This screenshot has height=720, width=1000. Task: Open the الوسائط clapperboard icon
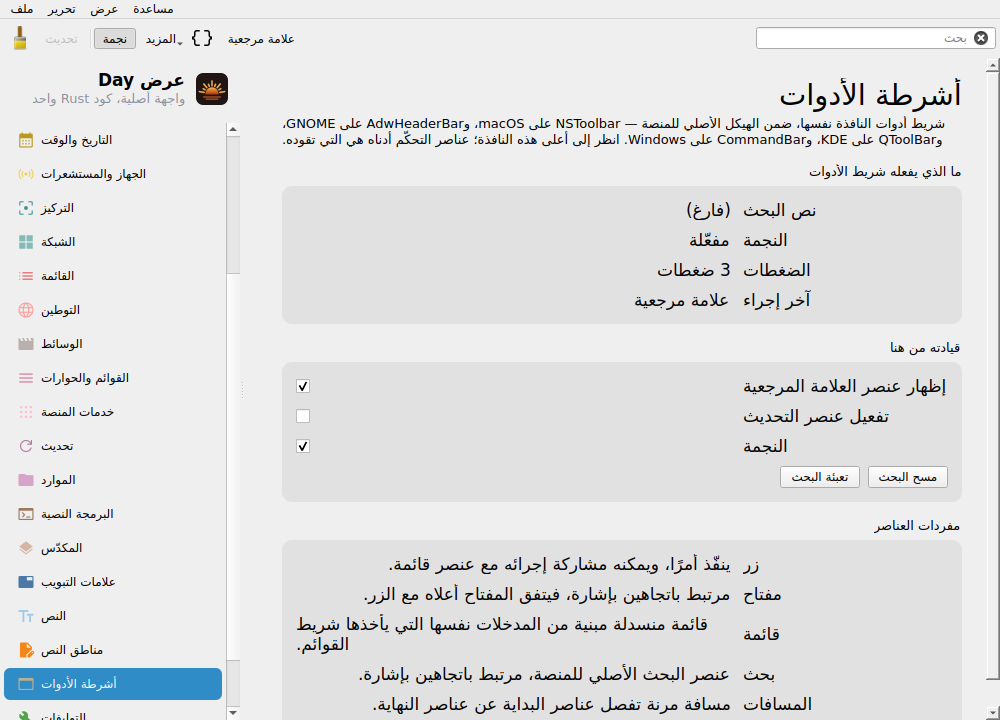click(26, 344)
